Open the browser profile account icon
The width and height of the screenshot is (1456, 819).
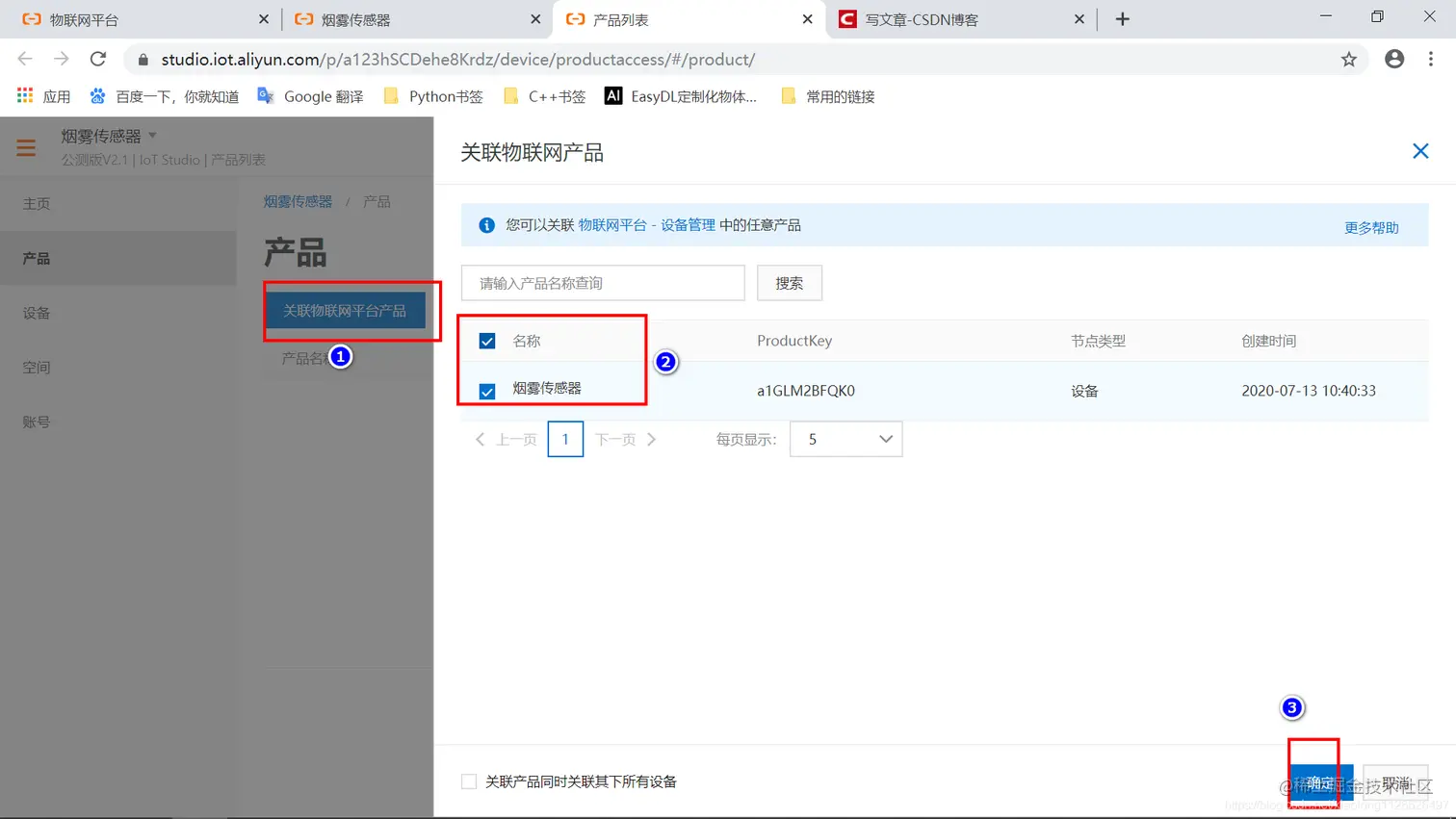pos(1394,59)
